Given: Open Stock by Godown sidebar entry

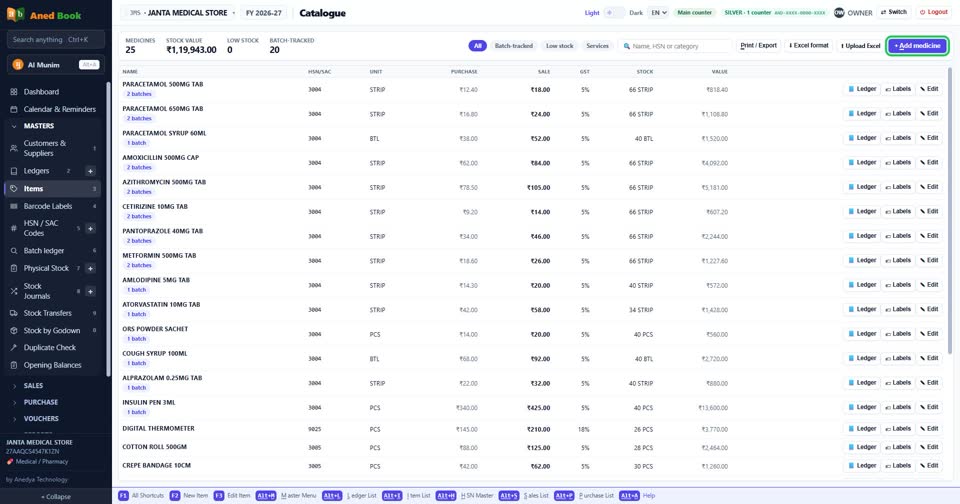Looking at the screenshot, I should coord(54,331).
